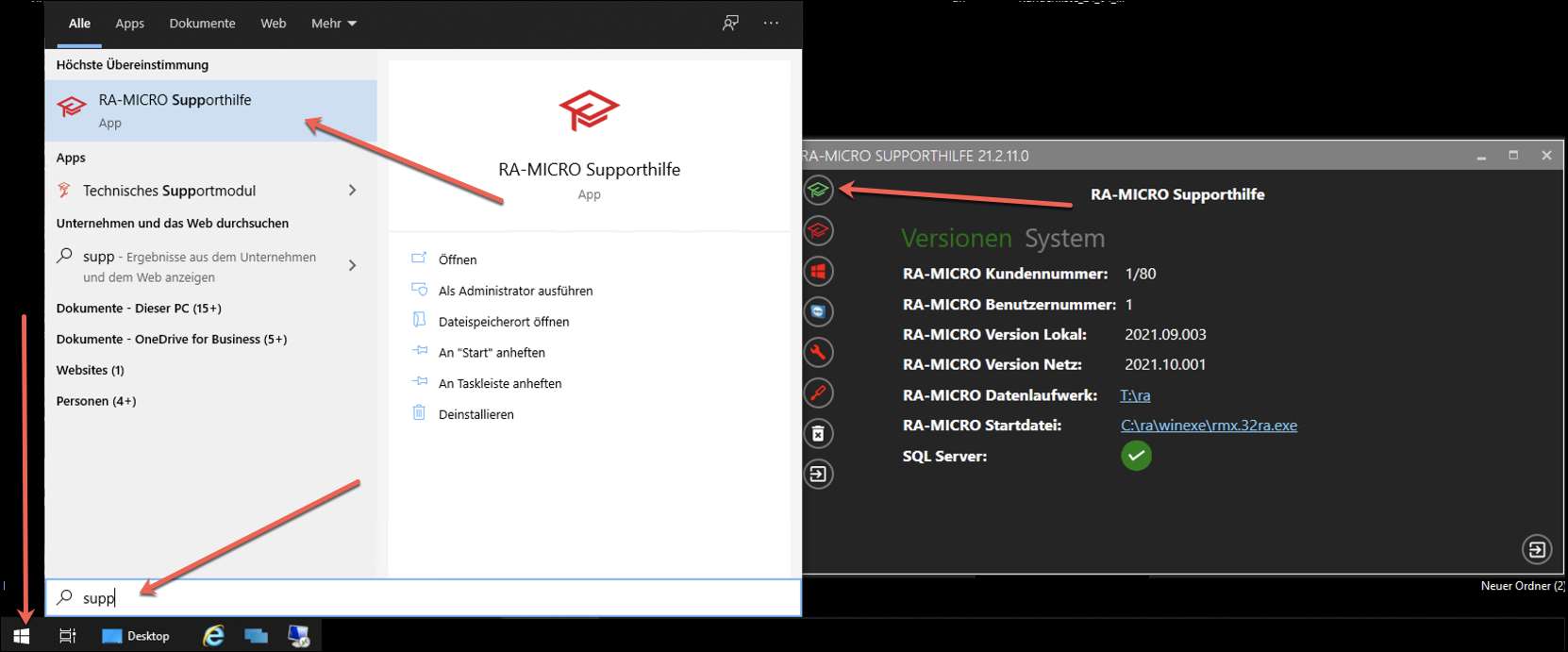This screenshot has height=652, width=1568.
Task: Click into the 'supp' search input field
Action: [x=424, y=597]
